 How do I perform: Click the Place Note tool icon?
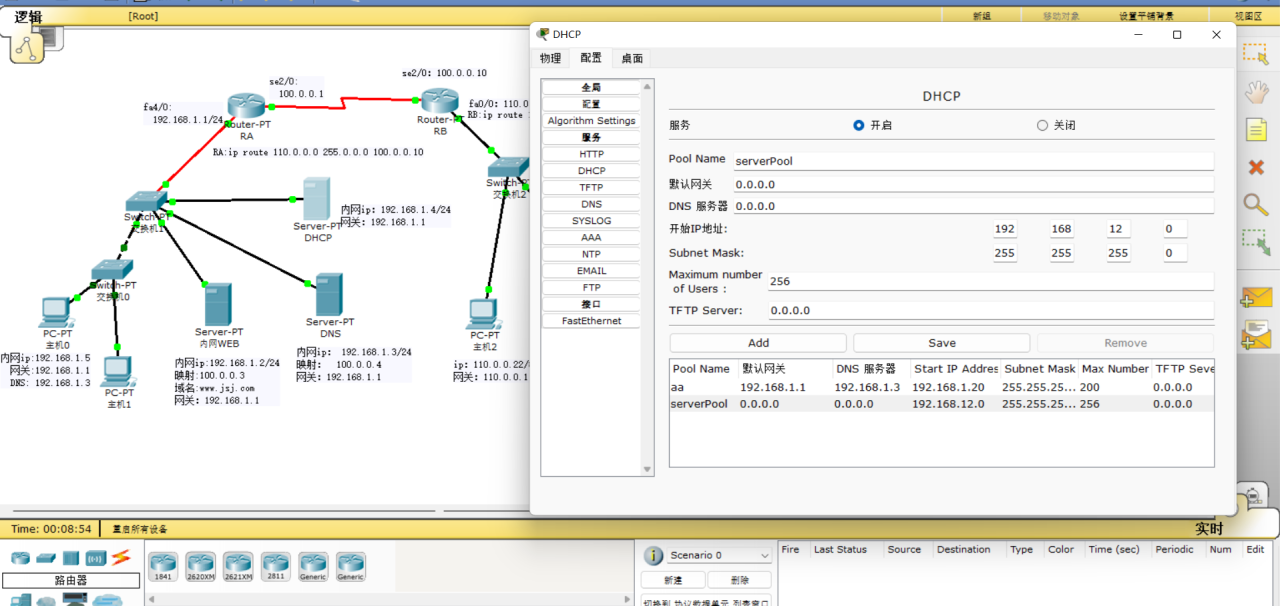(x=1255, y=130)
